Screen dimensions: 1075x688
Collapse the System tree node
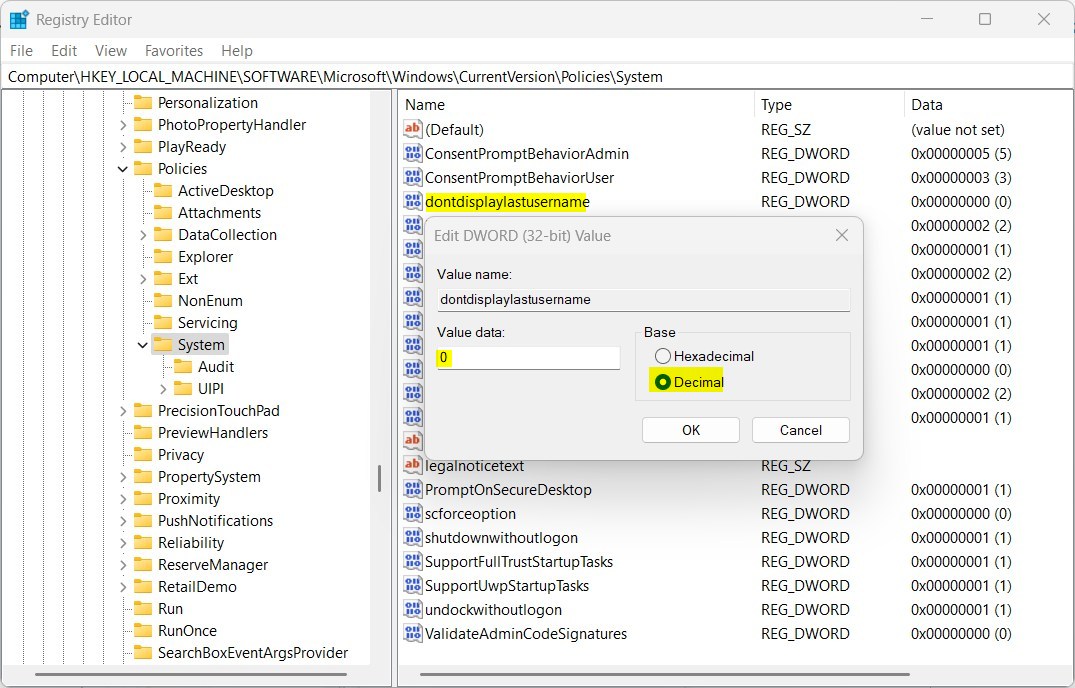[143, 345]
